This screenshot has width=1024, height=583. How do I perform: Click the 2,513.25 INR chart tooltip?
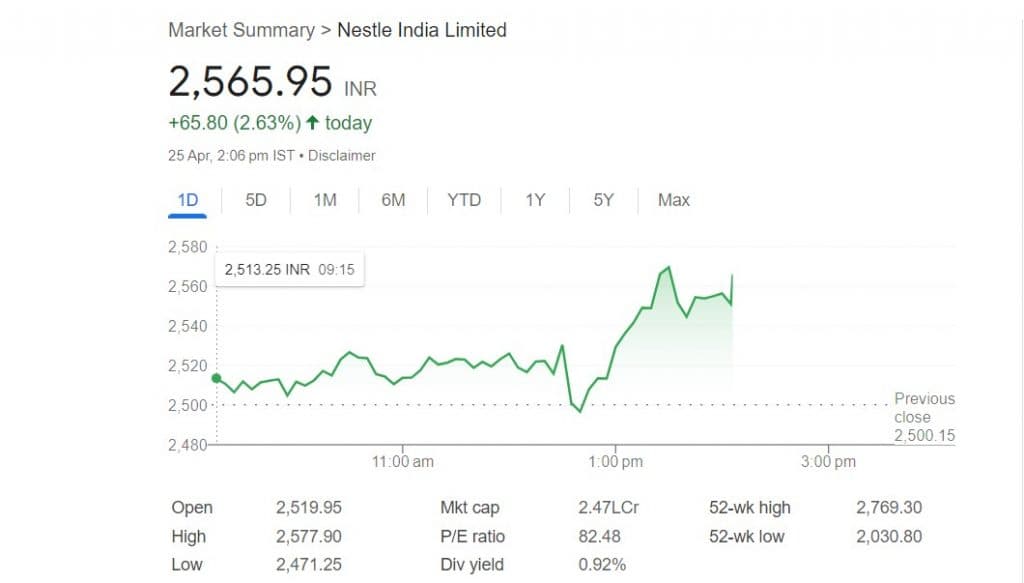290,269
